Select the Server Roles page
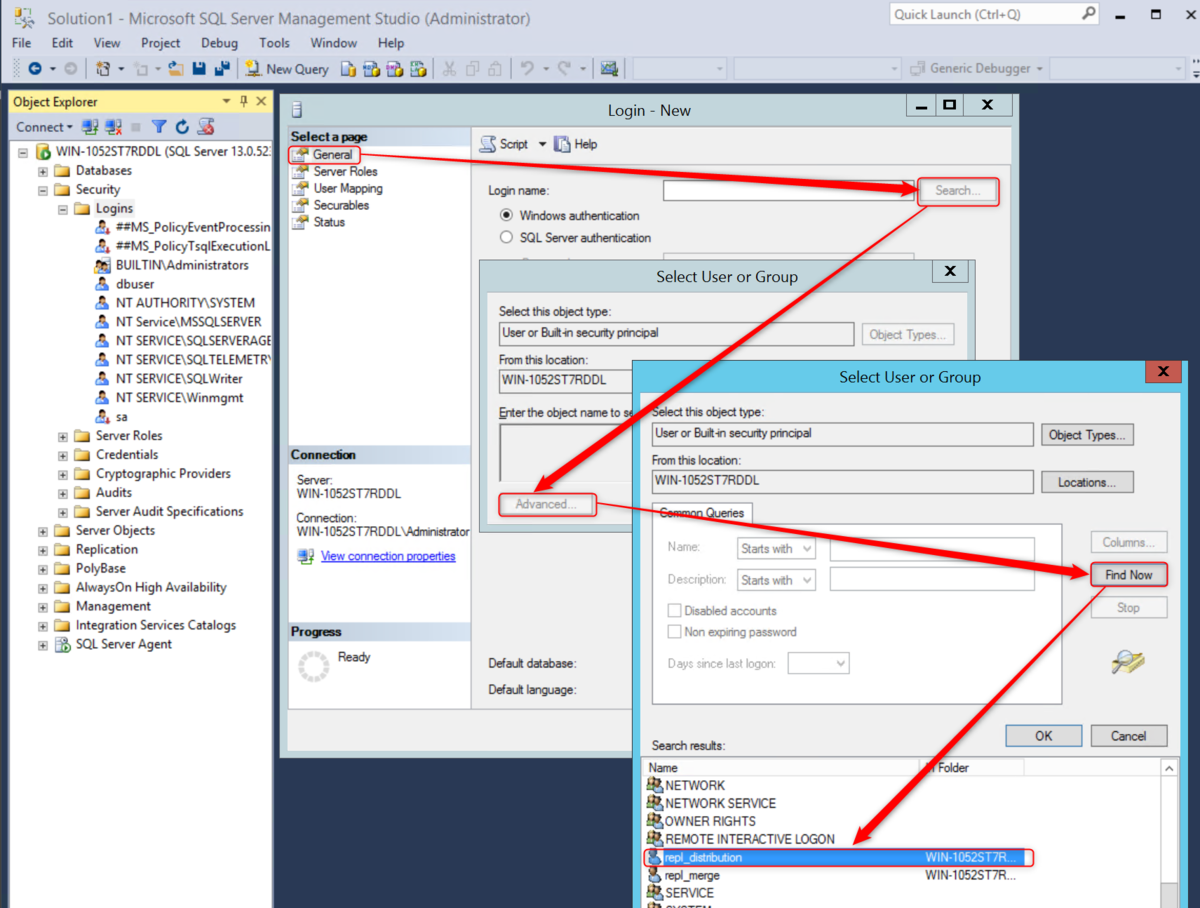Viewport: 1200px width, 908px height. pyautogui.click(x=345, y=171)
